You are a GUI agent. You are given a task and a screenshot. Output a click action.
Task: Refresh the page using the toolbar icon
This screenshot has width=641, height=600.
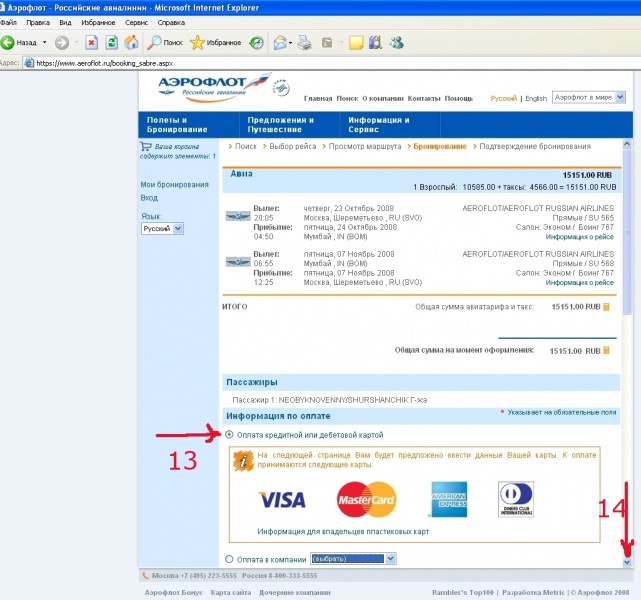111,43
